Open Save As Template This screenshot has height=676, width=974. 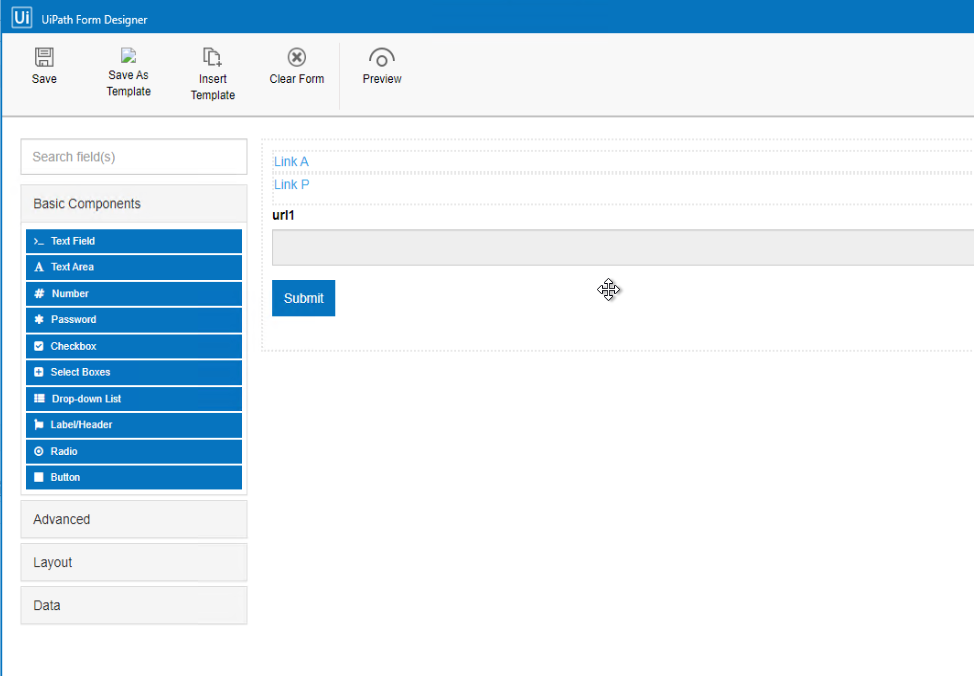coord(129,73)
